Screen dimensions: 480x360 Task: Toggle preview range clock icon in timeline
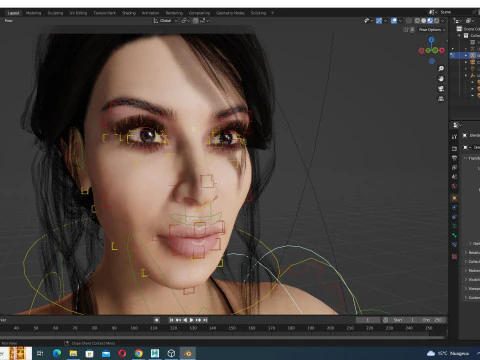pyautogui.click(x=386, y=320)
